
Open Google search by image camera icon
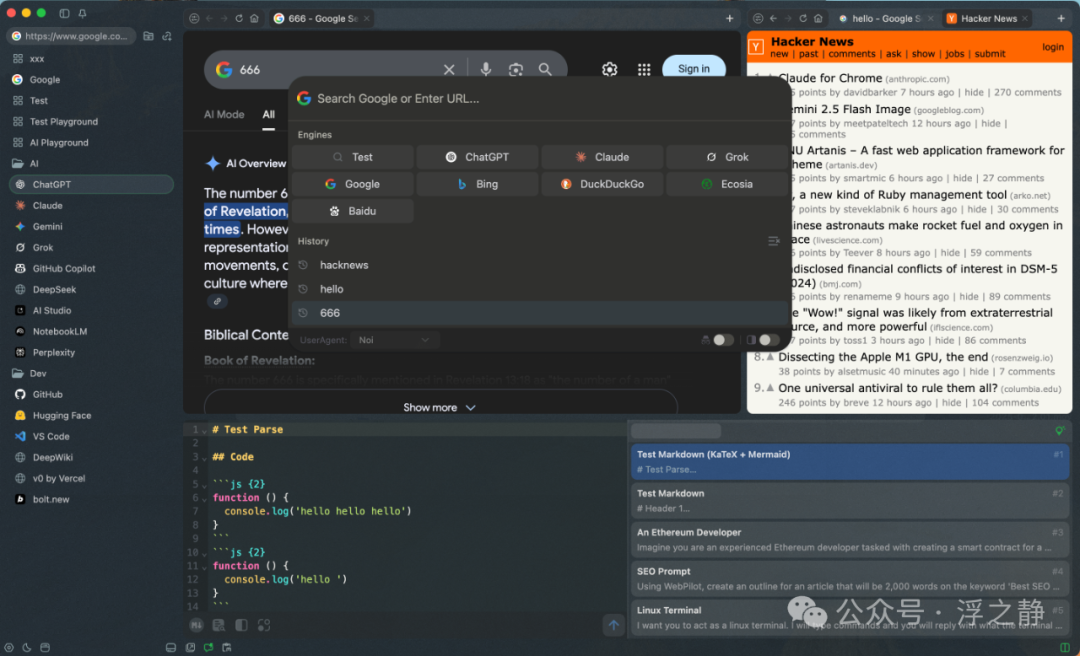(515, 69)
